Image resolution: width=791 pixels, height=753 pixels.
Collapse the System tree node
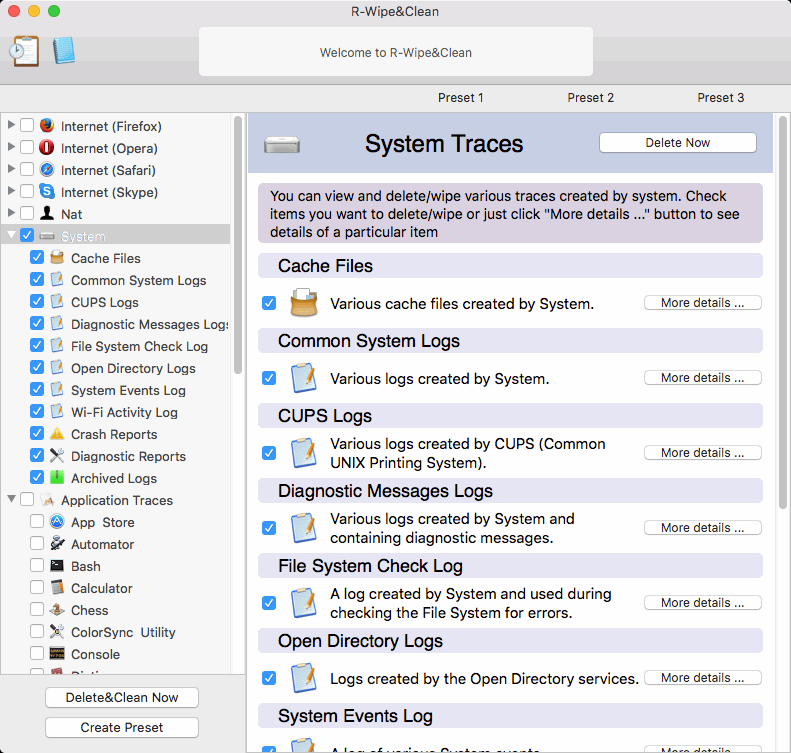[x=11, y=235]
